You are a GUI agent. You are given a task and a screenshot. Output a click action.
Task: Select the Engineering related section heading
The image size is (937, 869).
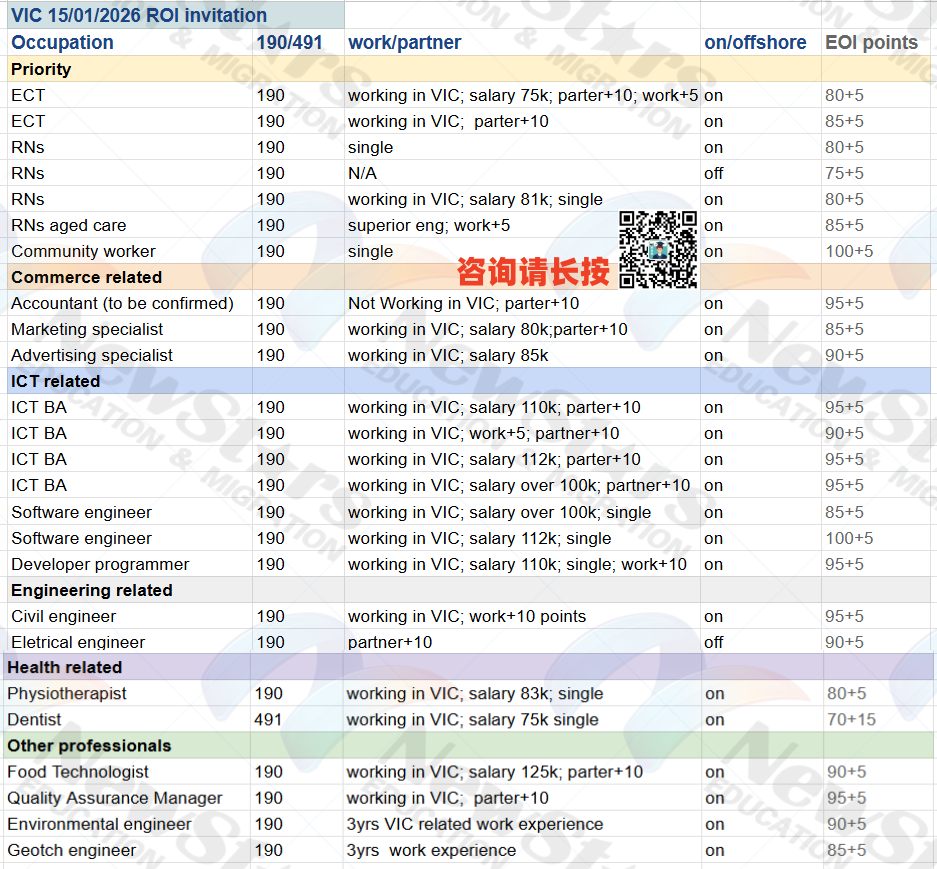click(92, 590)
